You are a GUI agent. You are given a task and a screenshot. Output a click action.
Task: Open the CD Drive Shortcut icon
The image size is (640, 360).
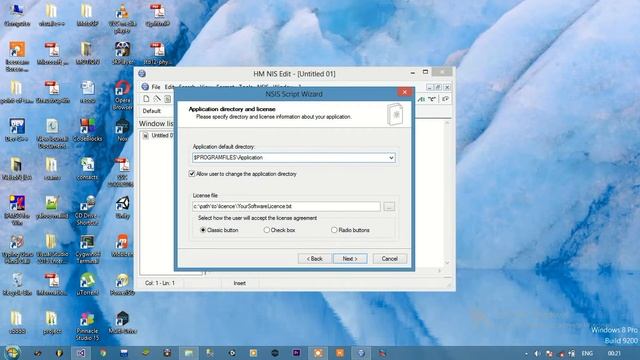coord(87,211)
